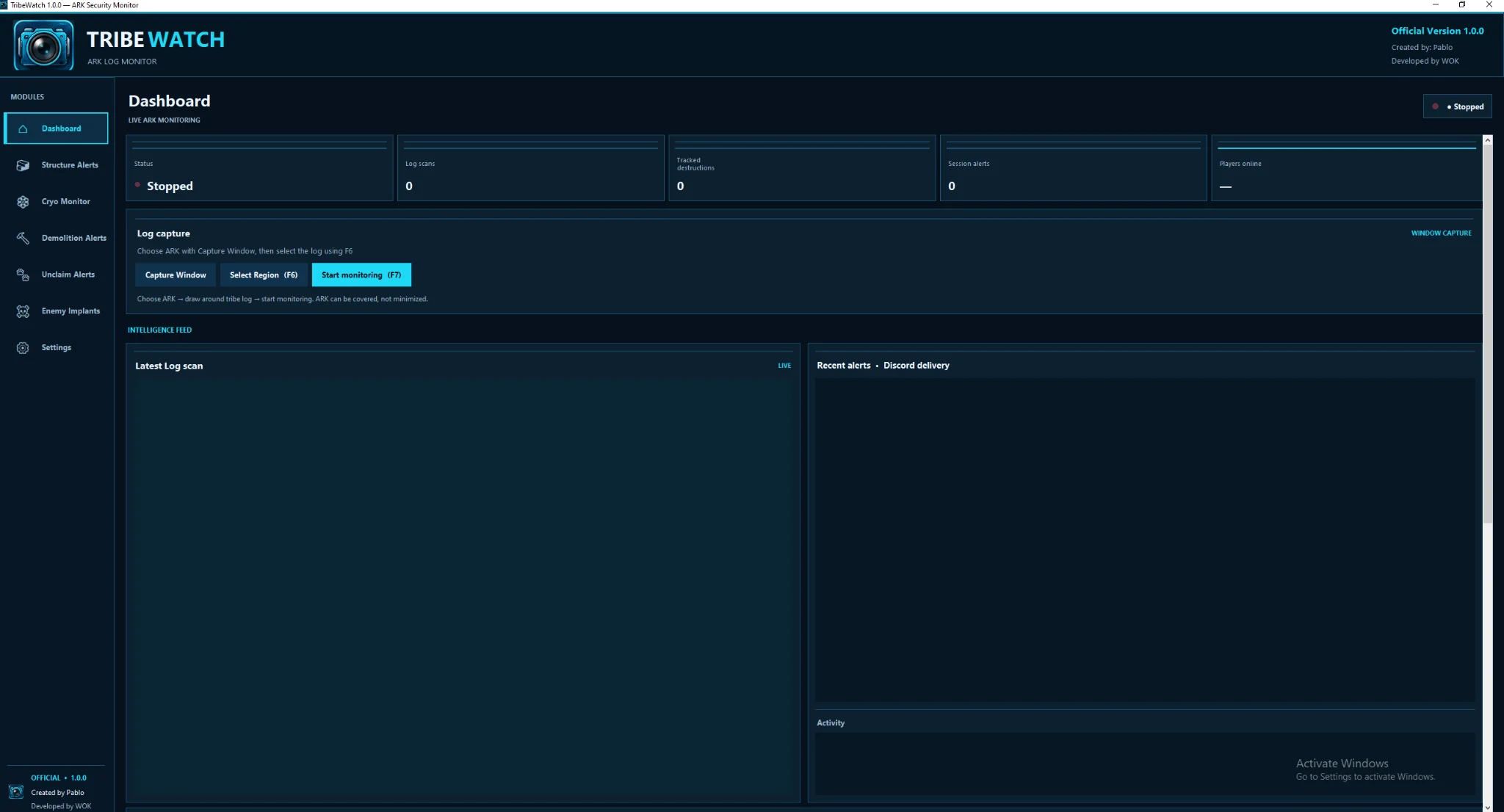Image resolution: width=1504 pixels, height=812 pixels.
Task: Click the Demolition Alerts hammer icon
Action: tap(23, 238)
